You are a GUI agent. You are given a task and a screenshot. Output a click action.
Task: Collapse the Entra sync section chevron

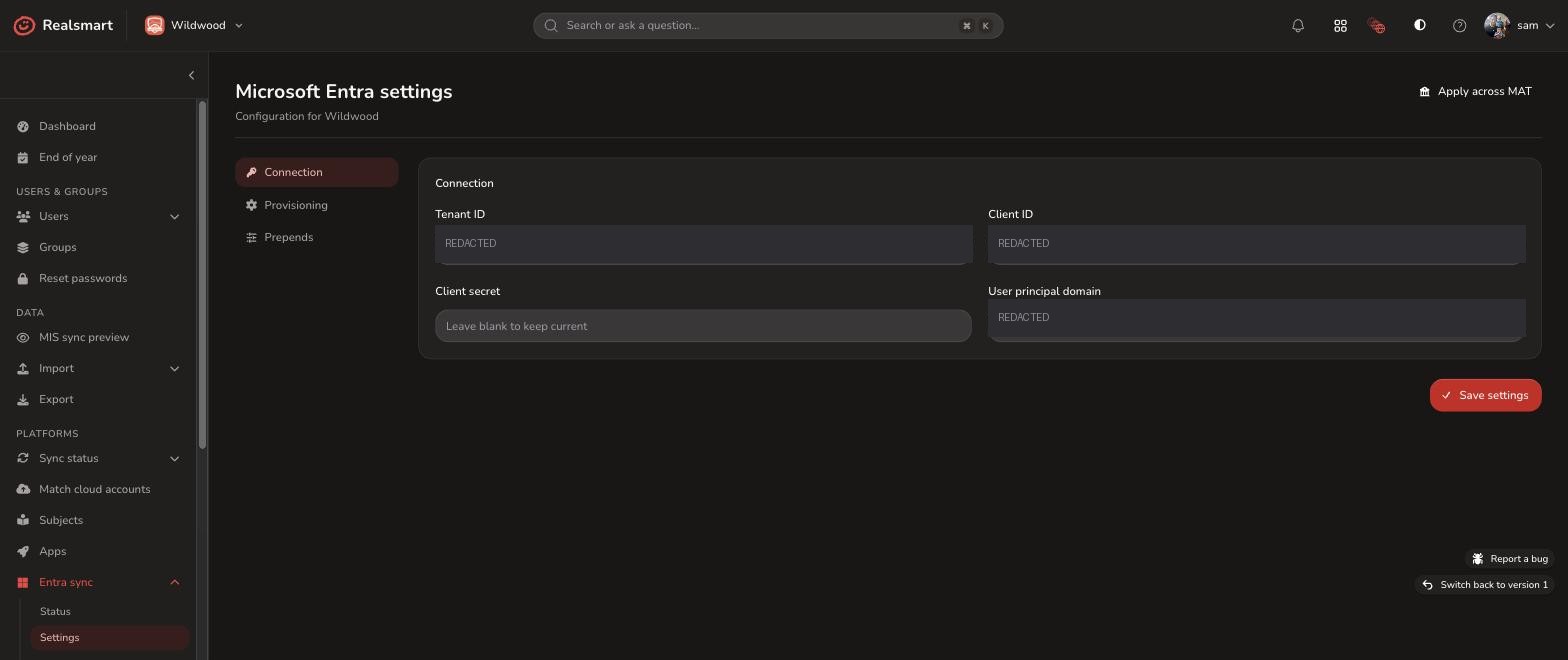click(x=174, y=582)
